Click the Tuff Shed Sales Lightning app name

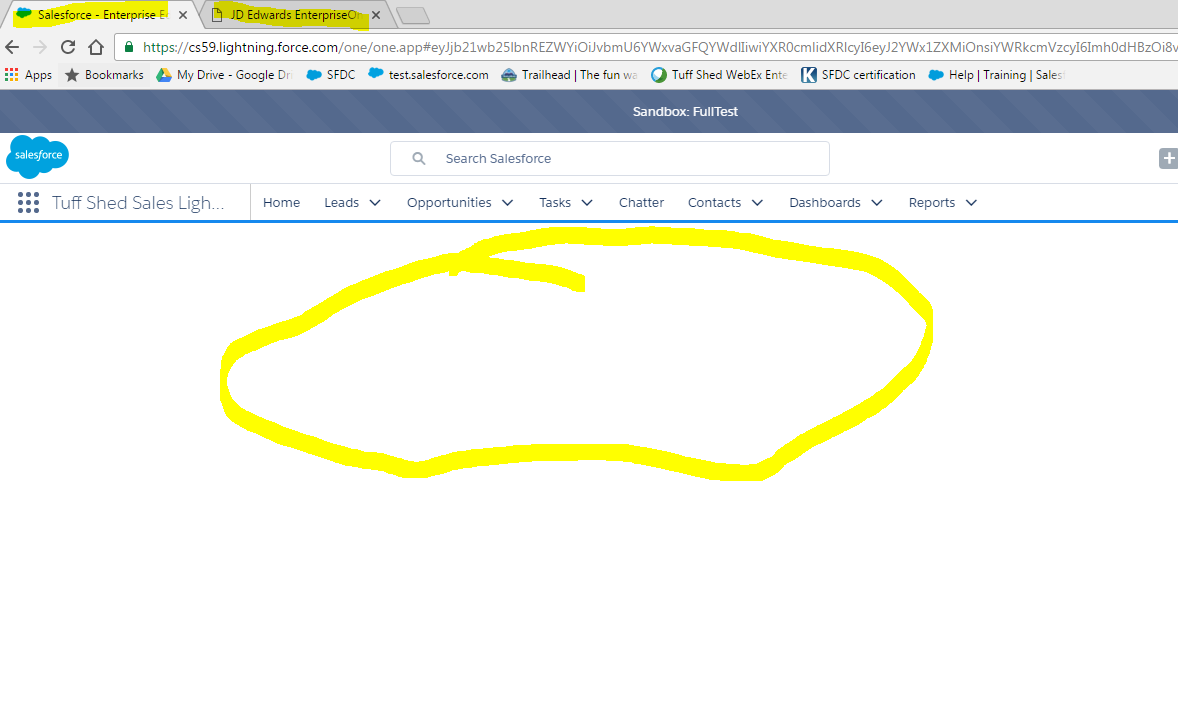click(x=138, y=203)
